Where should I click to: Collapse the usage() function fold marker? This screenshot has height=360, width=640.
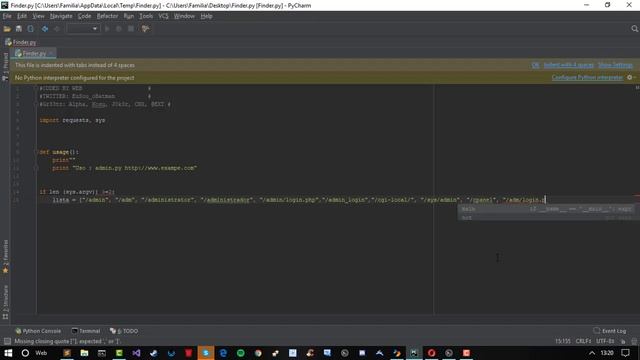[36, 152]
